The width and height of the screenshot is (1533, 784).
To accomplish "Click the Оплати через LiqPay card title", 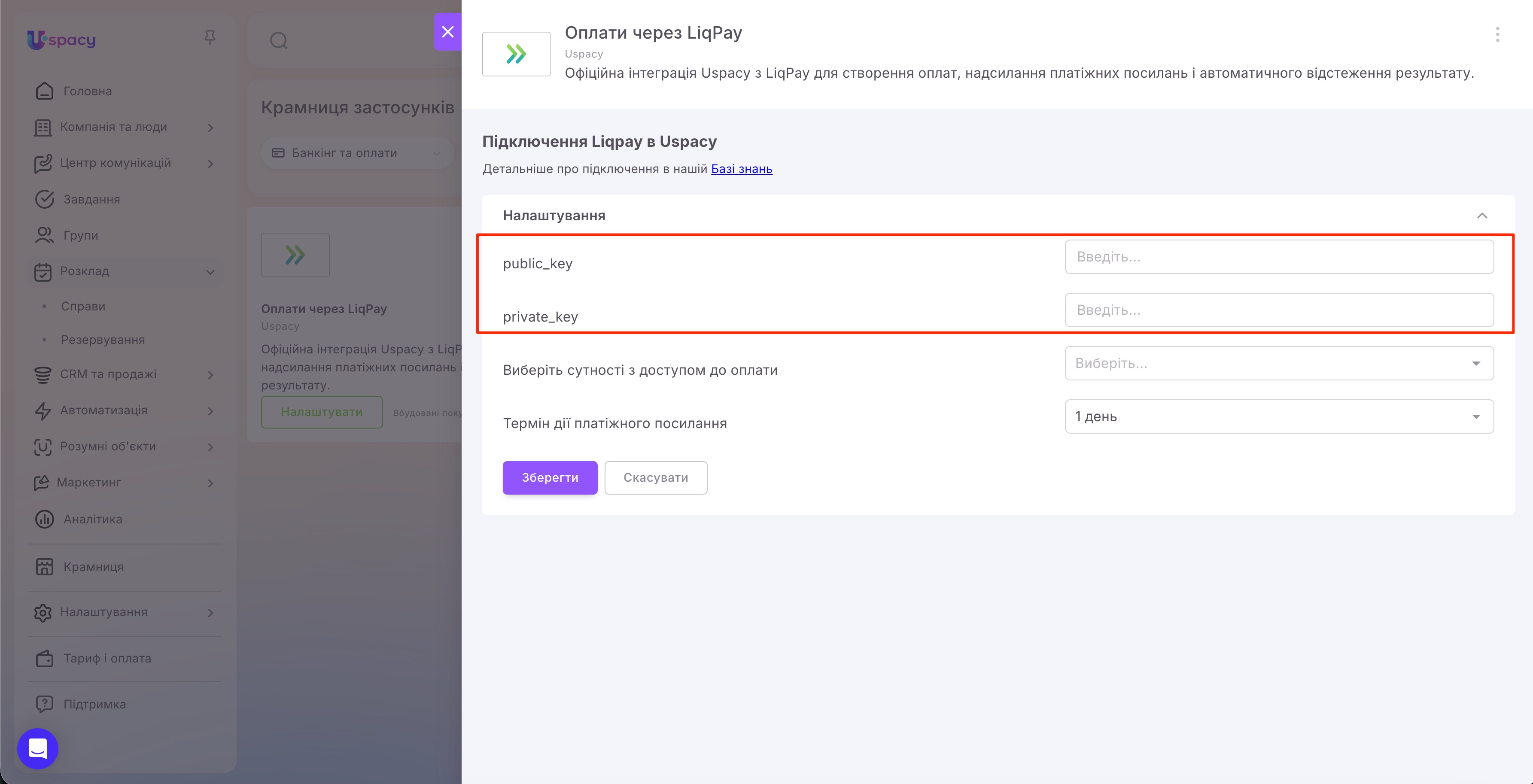I will click(x=324, y=309).
